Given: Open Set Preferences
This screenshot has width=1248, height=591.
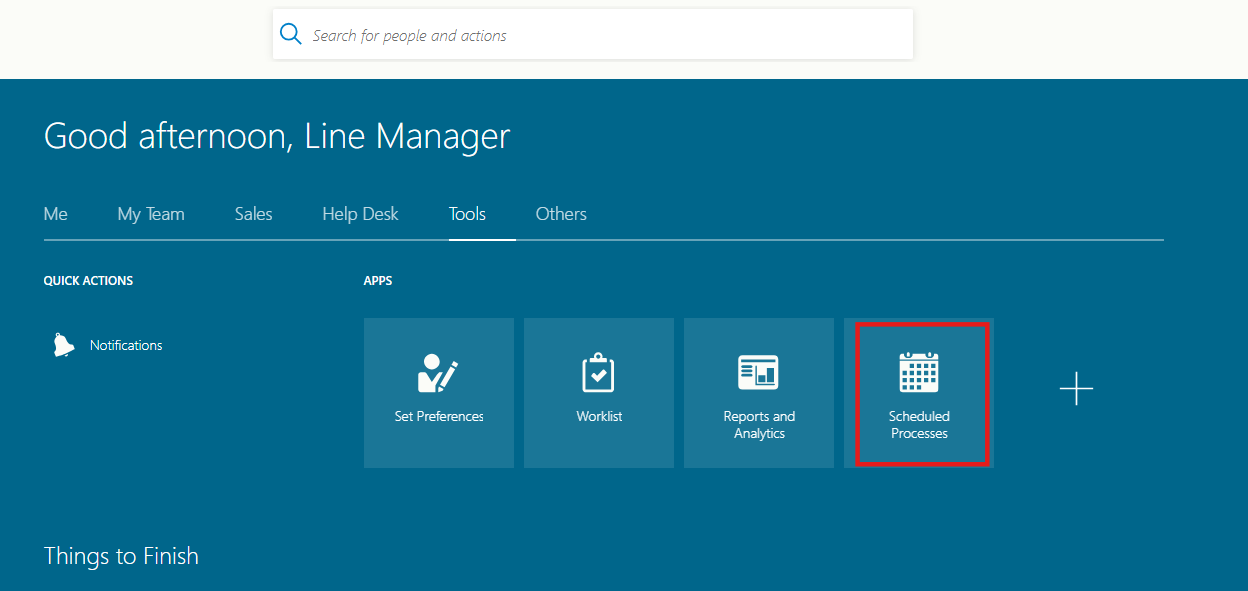Looking at the screenshot, I should click(438, 393).
